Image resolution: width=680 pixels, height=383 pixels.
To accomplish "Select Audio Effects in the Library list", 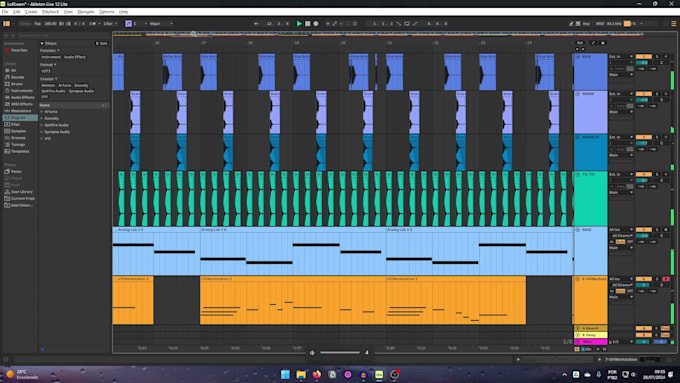I will click(x=23, y=97).
